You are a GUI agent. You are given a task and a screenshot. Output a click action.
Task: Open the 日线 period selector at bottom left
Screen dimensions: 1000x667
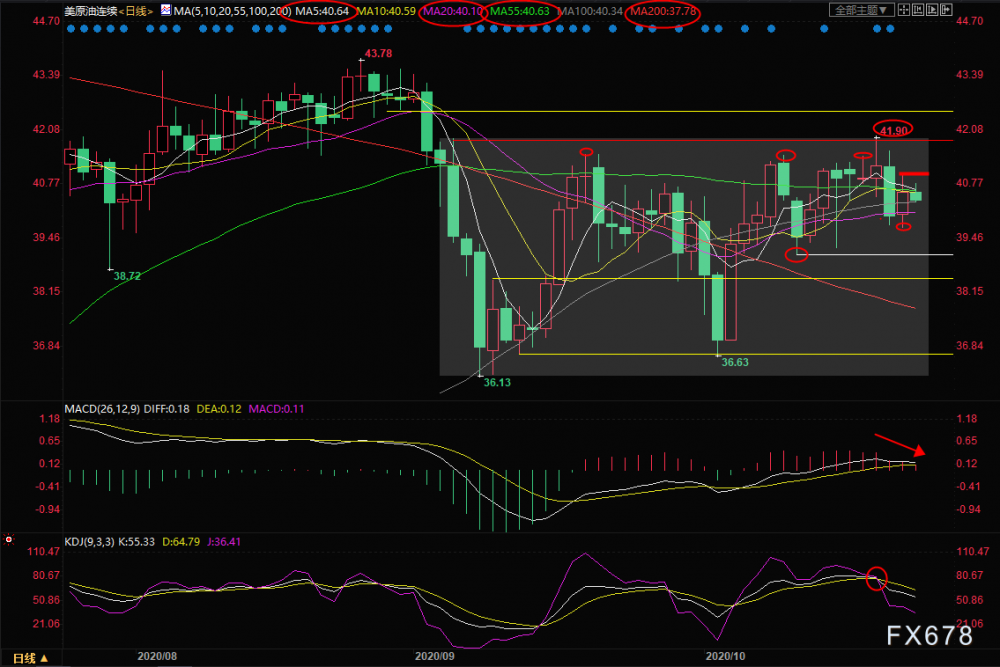click(x=30, y=658)
